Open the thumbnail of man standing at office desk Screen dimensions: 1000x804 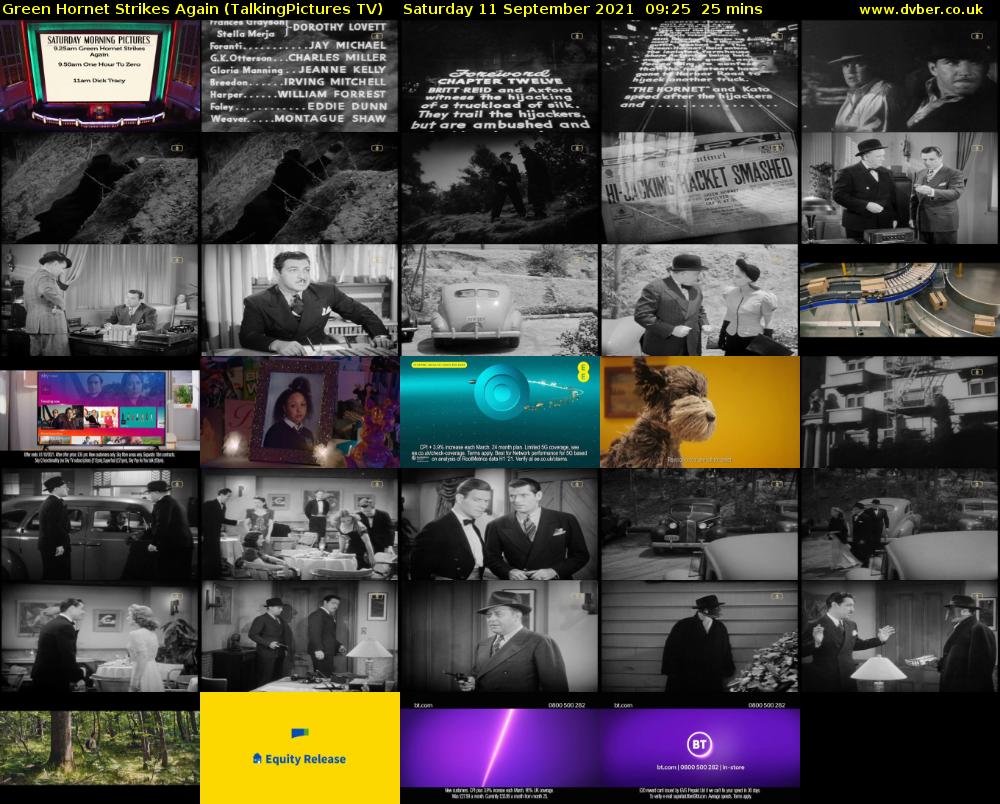[100, 300]
